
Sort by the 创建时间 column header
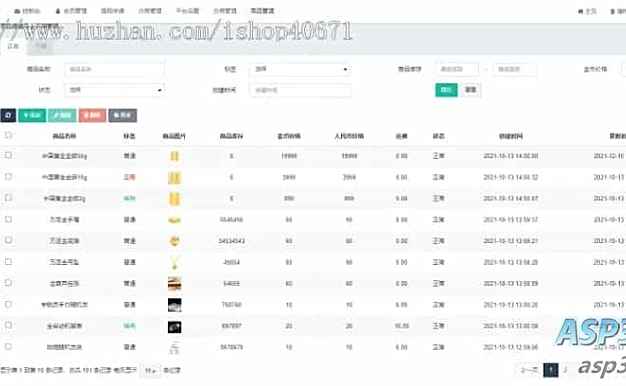pos(511,136)
